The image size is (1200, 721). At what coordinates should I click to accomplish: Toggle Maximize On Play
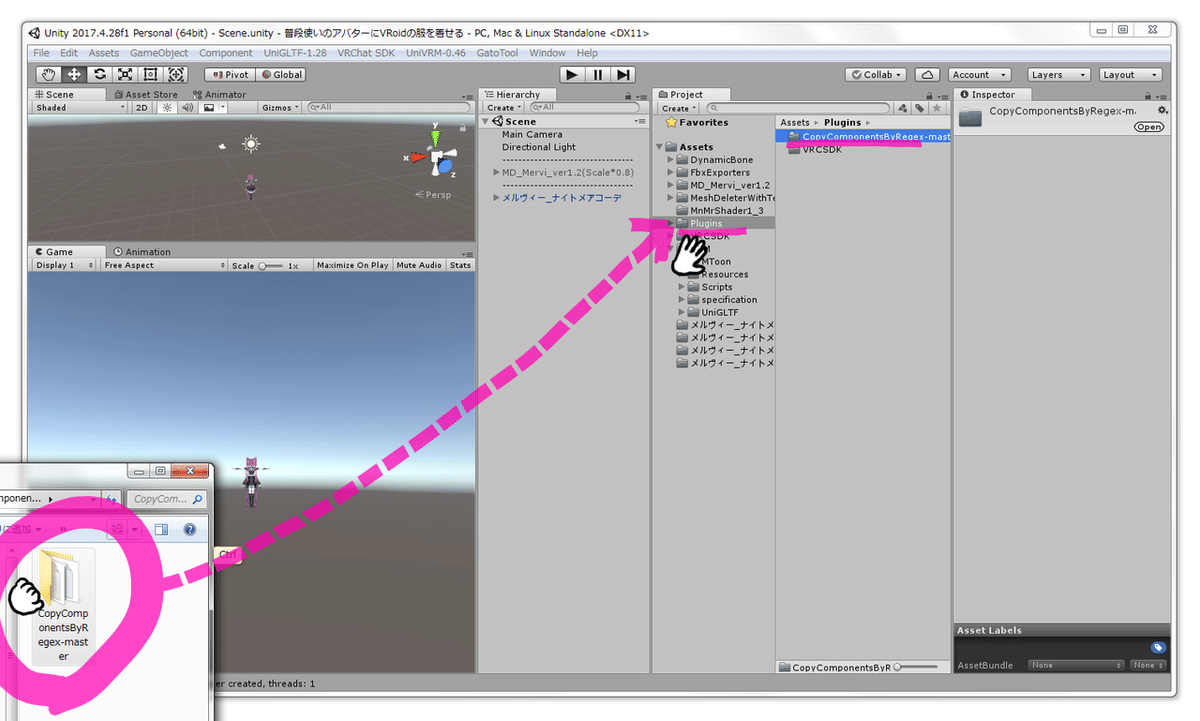click(x=352, y=265)
